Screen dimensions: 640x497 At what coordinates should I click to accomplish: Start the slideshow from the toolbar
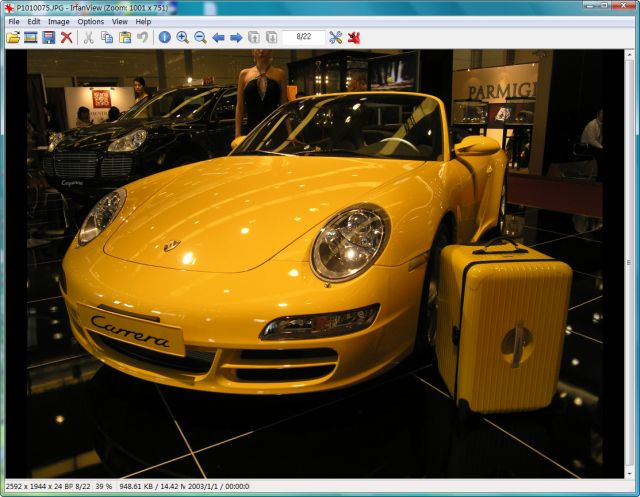click(31, 37)
